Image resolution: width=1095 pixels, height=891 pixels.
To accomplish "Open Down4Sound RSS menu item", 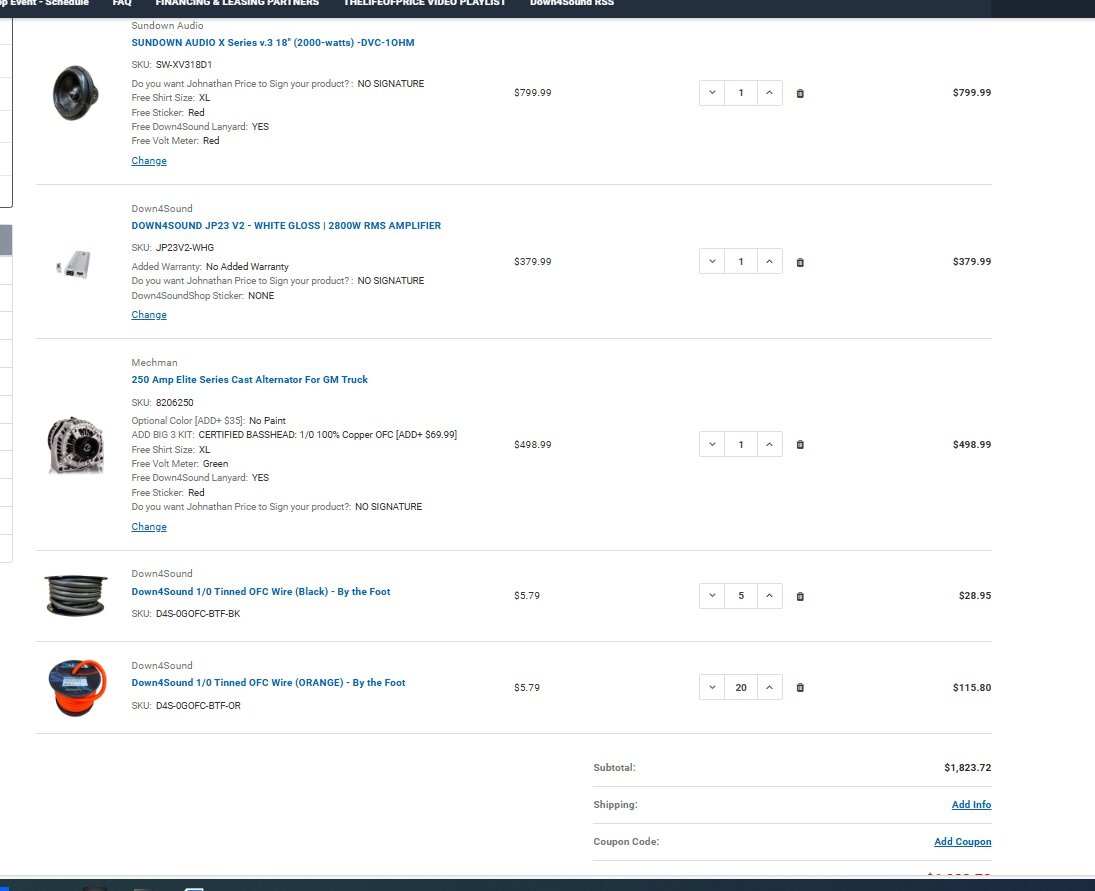I will (572, 3).
